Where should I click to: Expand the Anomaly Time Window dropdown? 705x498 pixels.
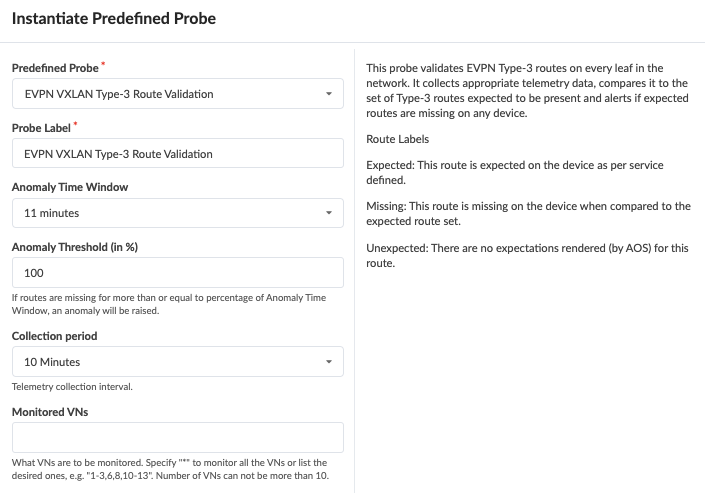[170, 213]
